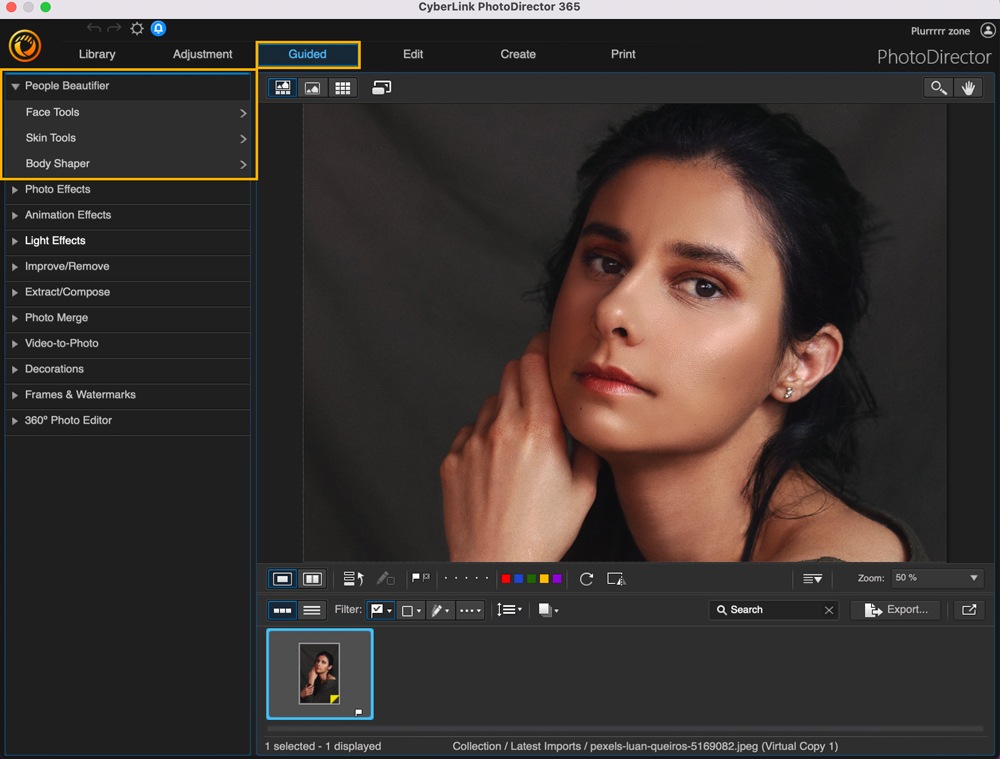Viewport: 1000px width, 759px height.
Task: Redo the action with the redo arrow
Action: (x=114, y=28)
